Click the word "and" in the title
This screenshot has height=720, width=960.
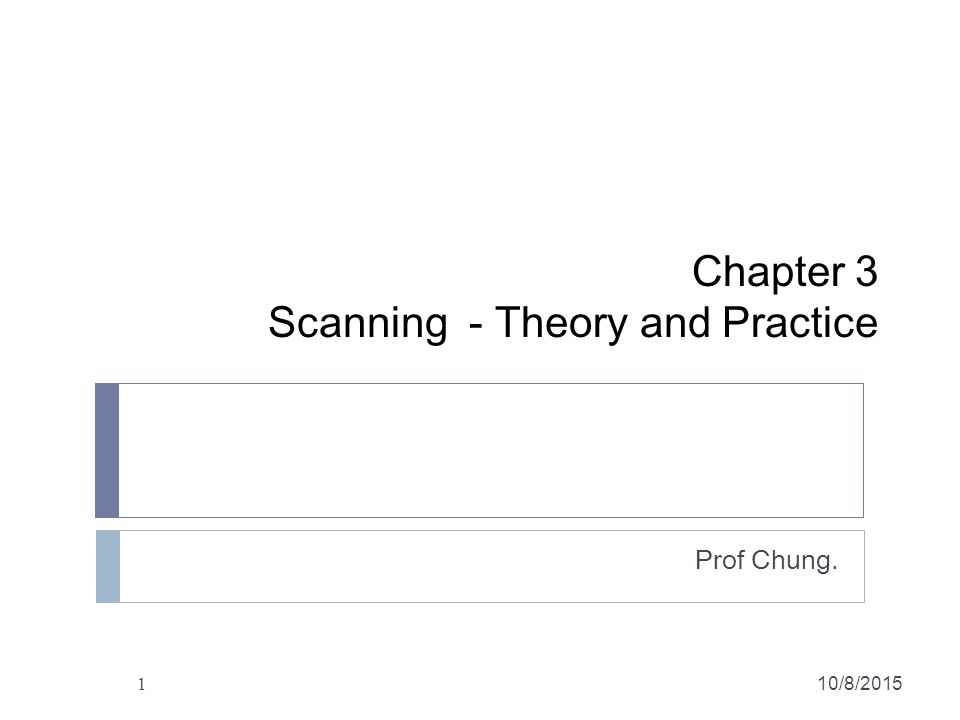[x=675, y=322]
